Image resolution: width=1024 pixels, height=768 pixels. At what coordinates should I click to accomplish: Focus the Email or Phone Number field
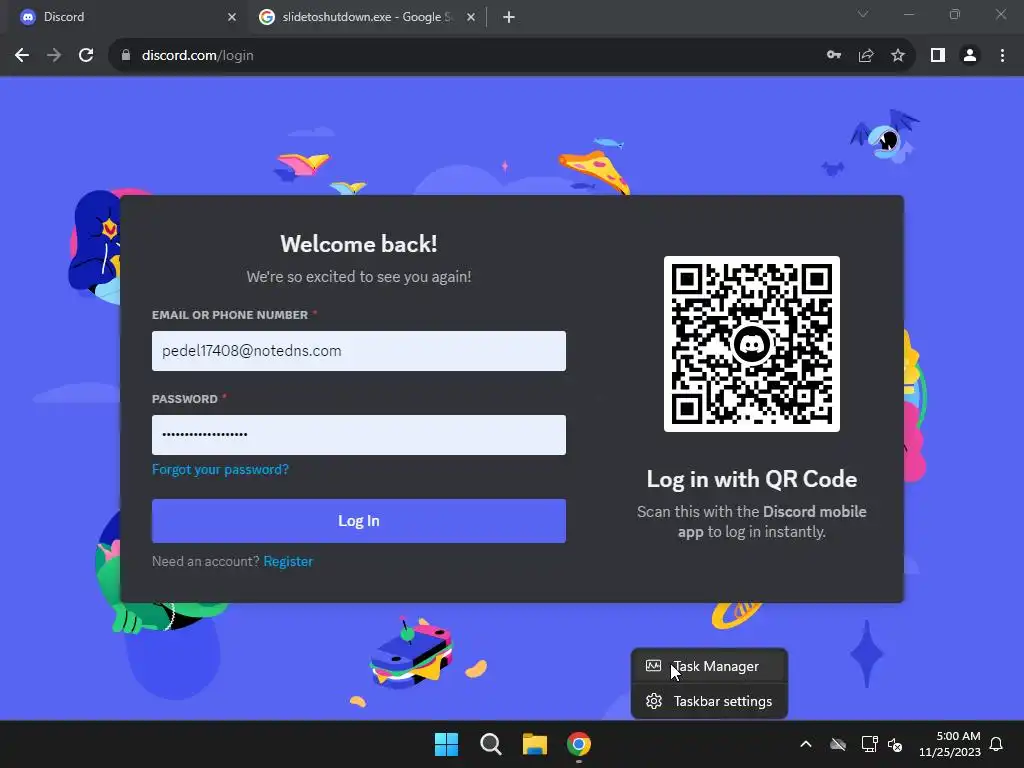coord(359,351)
